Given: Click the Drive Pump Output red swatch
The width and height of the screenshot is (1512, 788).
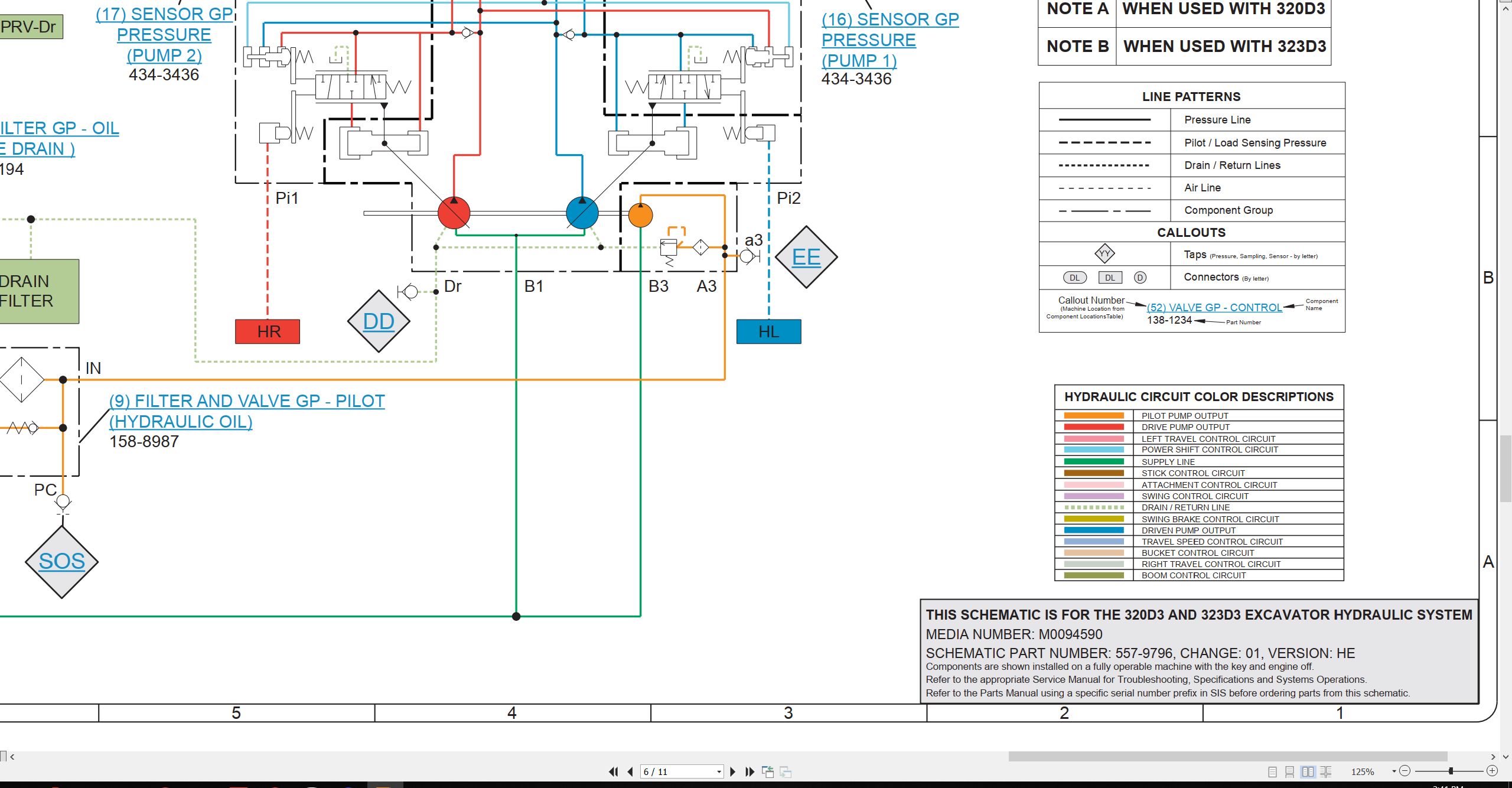Looking at the screenshot, I should tap(1094, 427).
